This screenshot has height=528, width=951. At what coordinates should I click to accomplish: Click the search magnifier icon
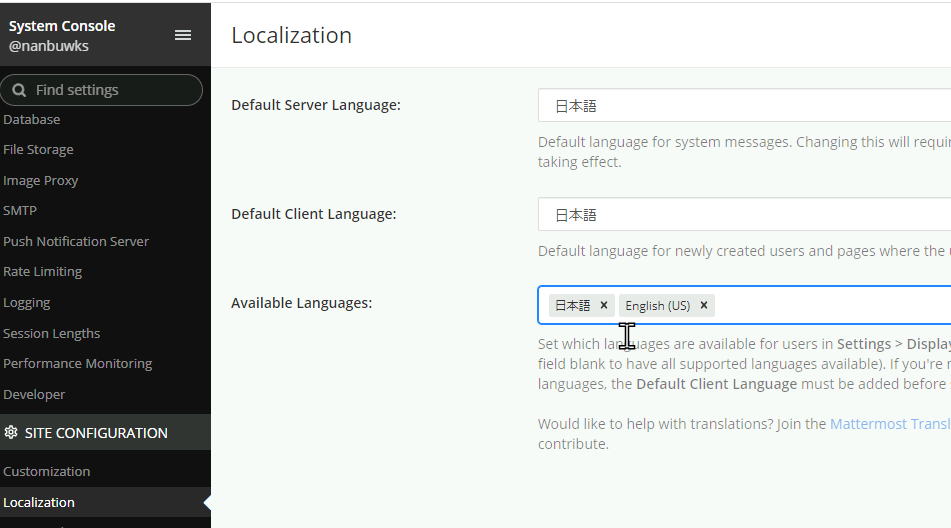coord(19,90)
